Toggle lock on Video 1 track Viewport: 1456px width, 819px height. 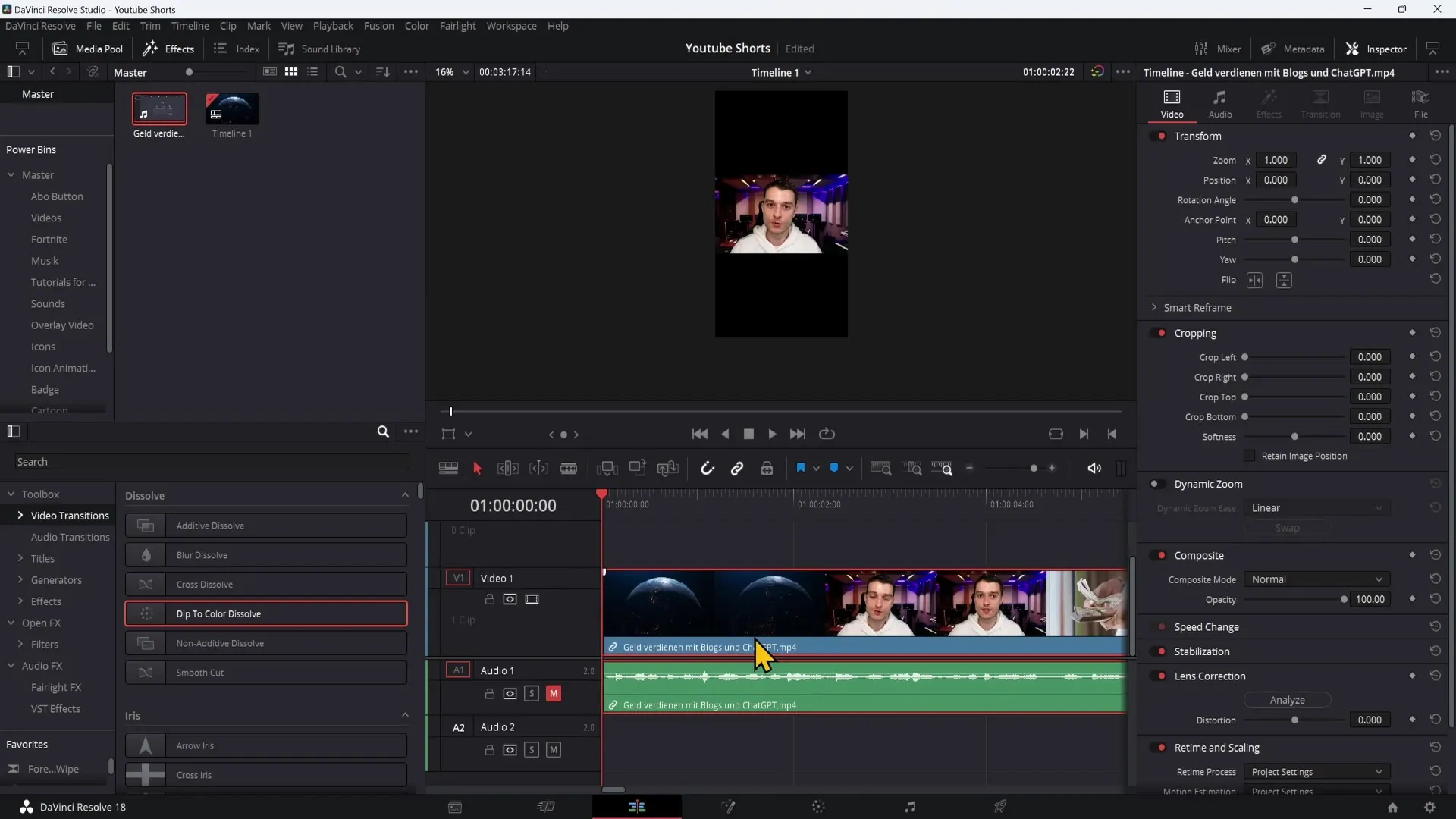[x=489, y=598]
